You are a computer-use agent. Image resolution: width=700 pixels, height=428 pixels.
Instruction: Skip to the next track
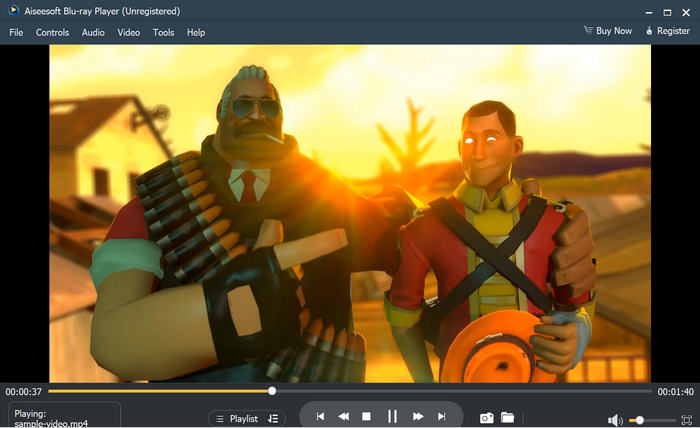point(441,416)
